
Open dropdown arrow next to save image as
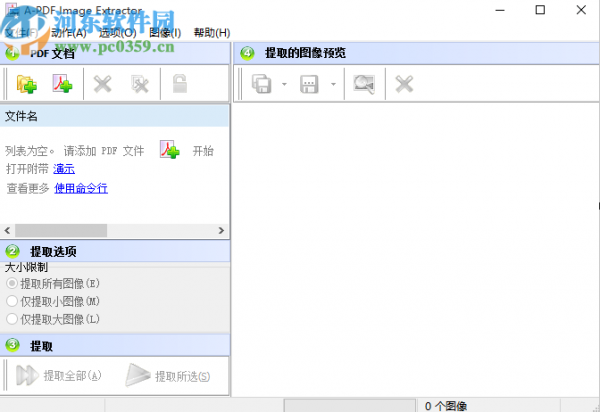(x=333, y=84)
